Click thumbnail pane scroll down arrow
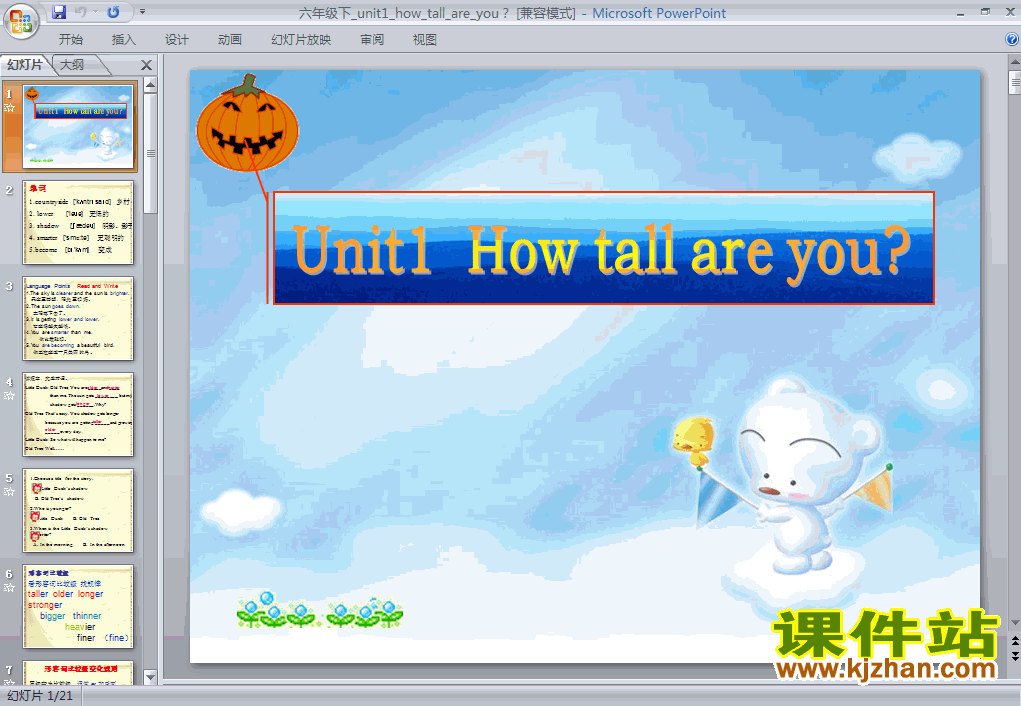This screenshot has width=1021, height=706. click(150, 677)
